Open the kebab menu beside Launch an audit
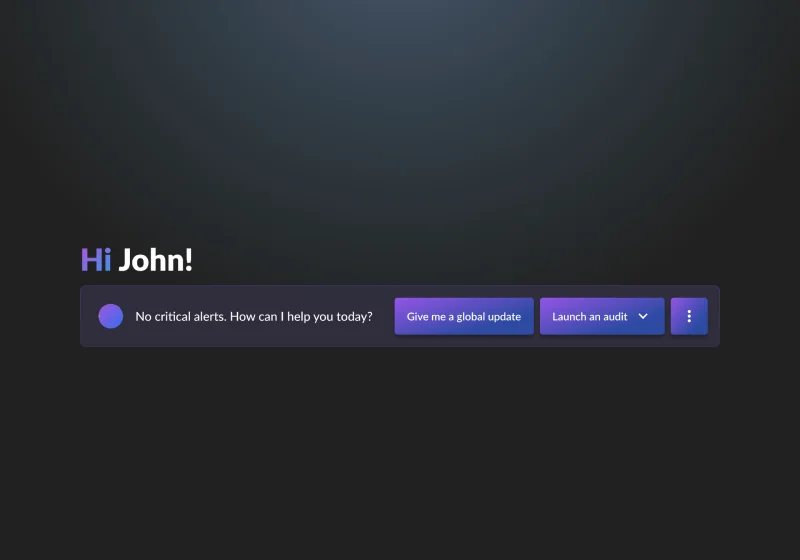This screenshot has width=800, height=560. click(689, 316)
